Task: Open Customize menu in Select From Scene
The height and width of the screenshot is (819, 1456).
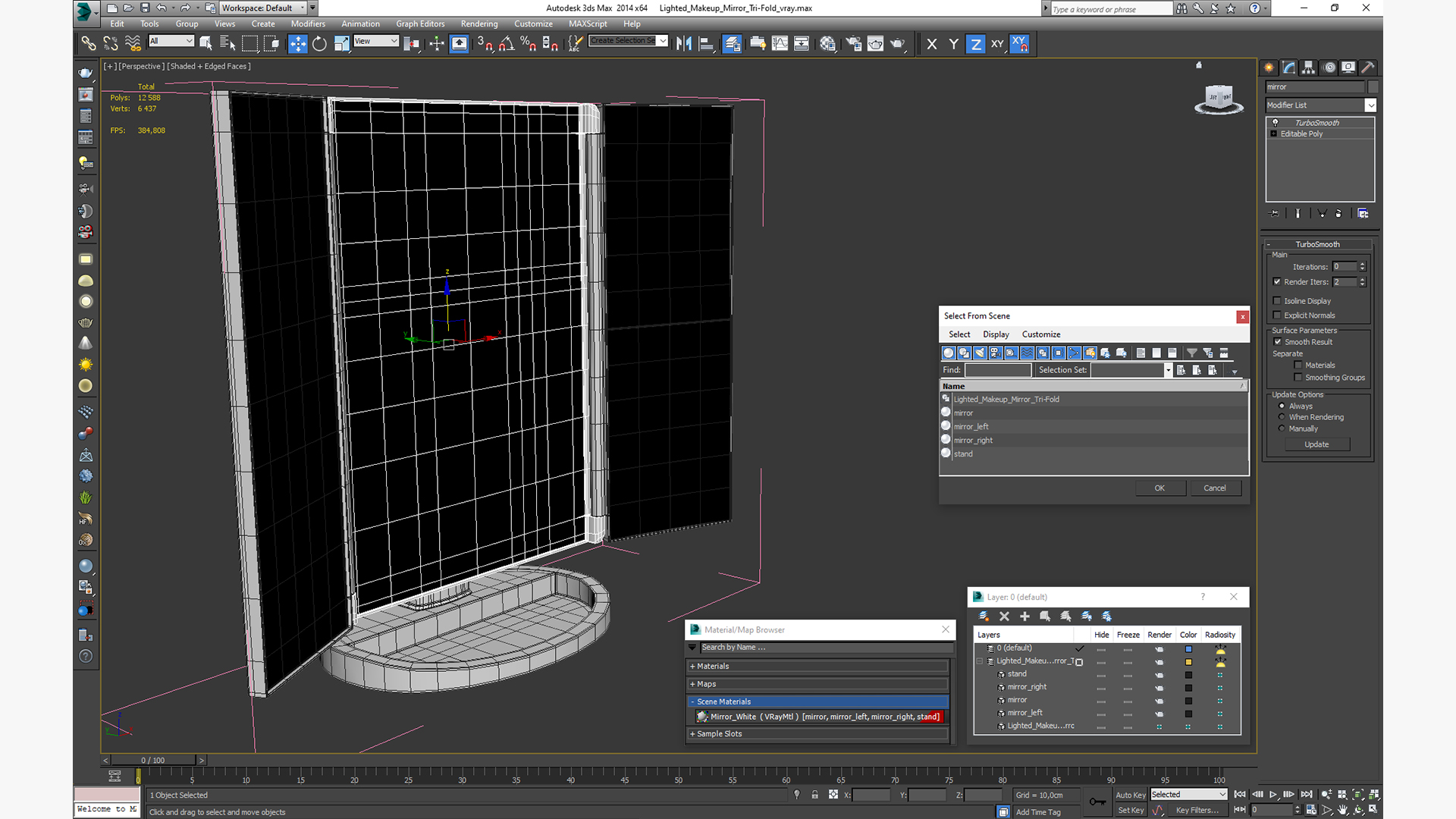Action: 1041,334
